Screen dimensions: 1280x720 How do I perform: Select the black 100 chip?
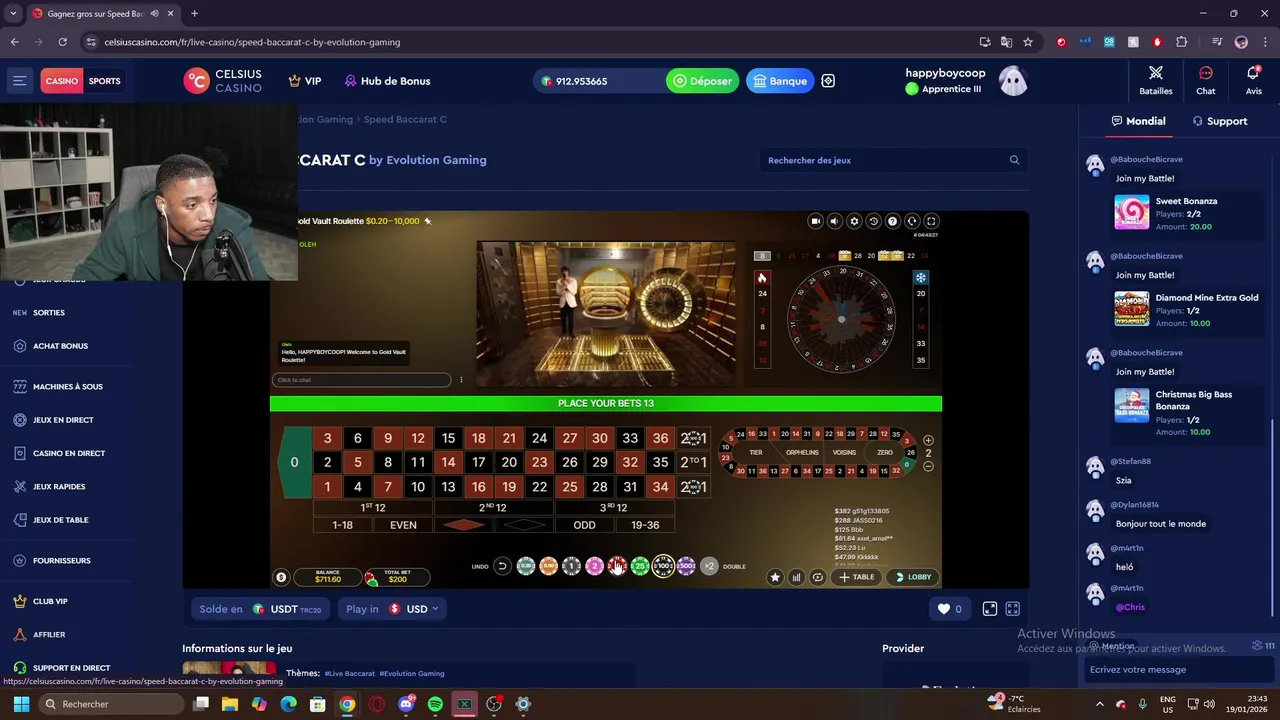click(663, 567)
